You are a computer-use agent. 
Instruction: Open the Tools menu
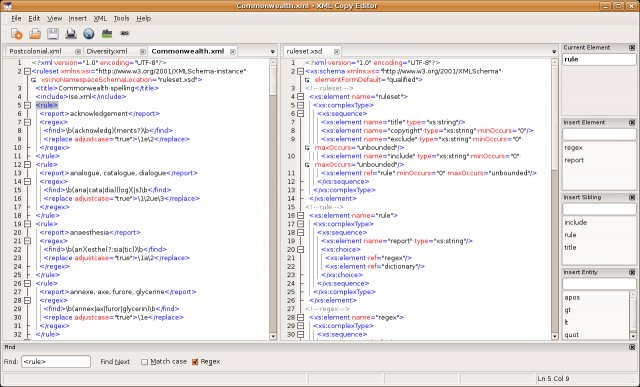click(x=121, y=18)
